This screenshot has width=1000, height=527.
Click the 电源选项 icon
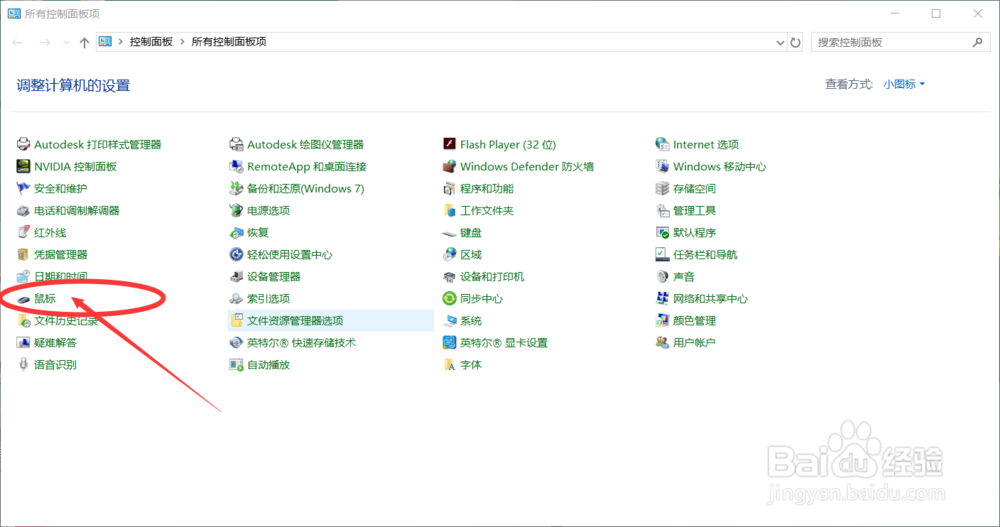tap(236, 211)
